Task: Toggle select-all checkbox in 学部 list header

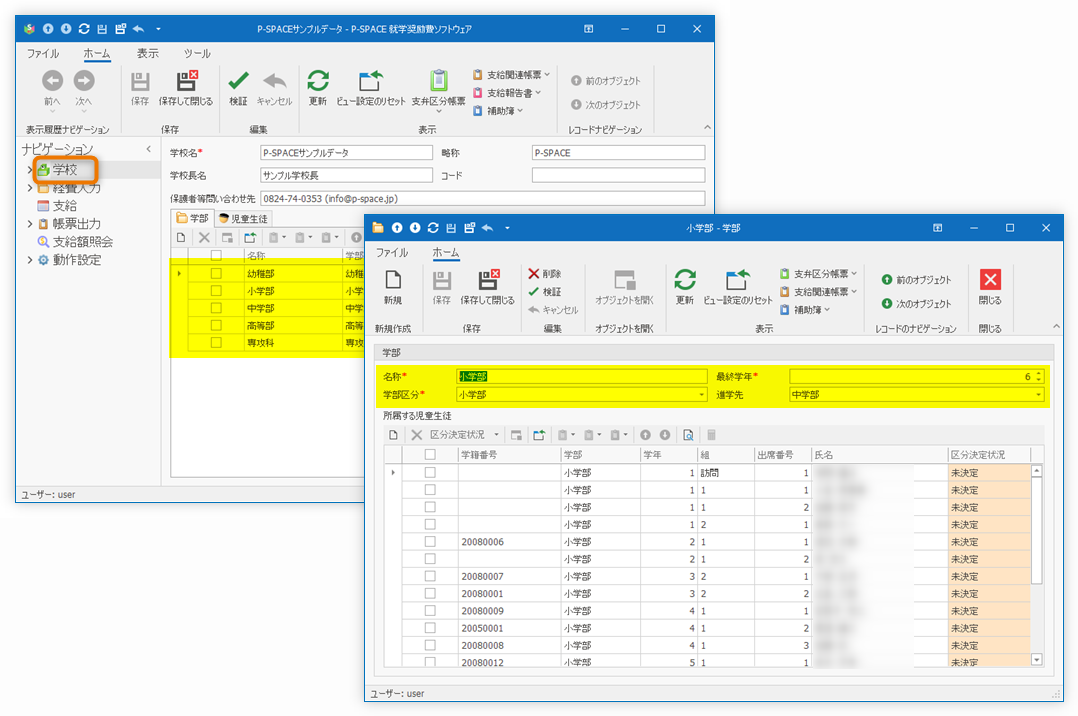Action: [x=217, y=255]
